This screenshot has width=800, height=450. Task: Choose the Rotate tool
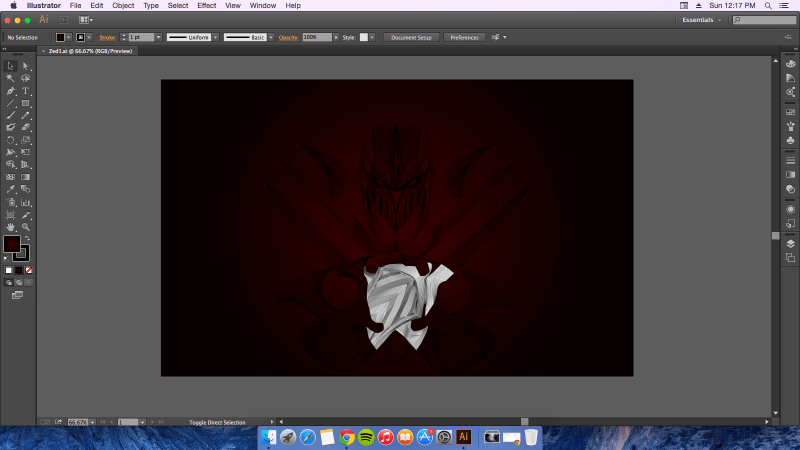pos(10,140)
